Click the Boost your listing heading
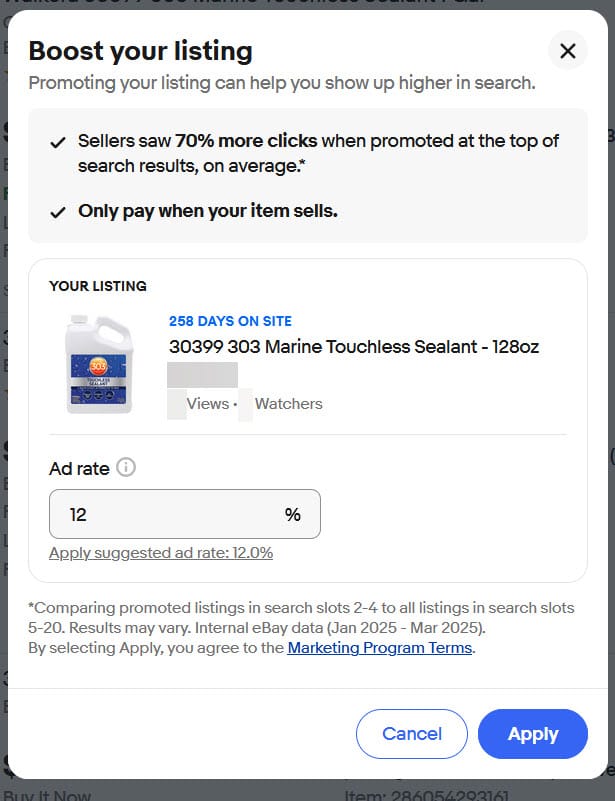 140,51
